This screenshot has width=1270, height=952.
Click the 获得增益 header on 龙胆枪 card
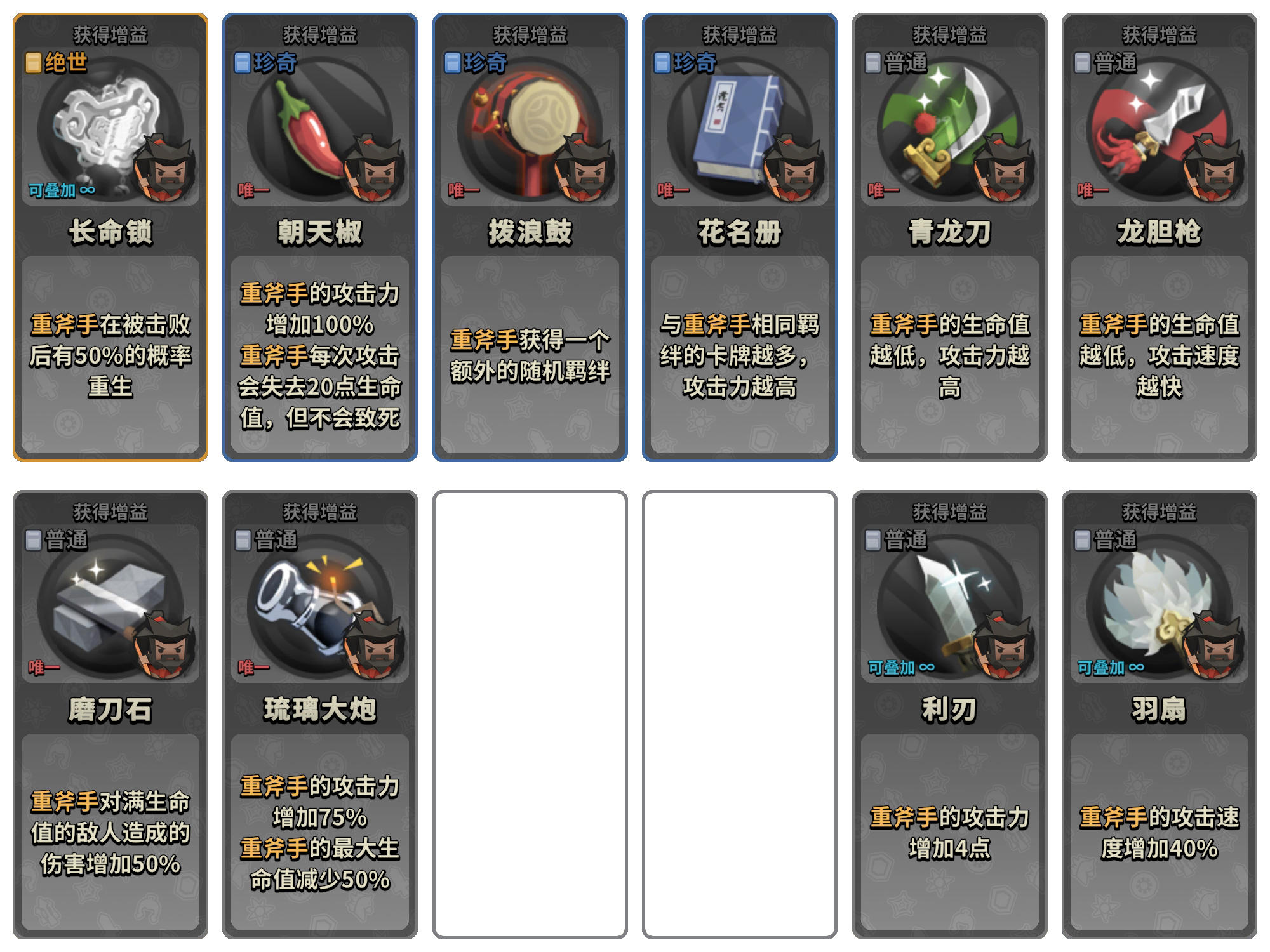click(x=1159, y=34)
